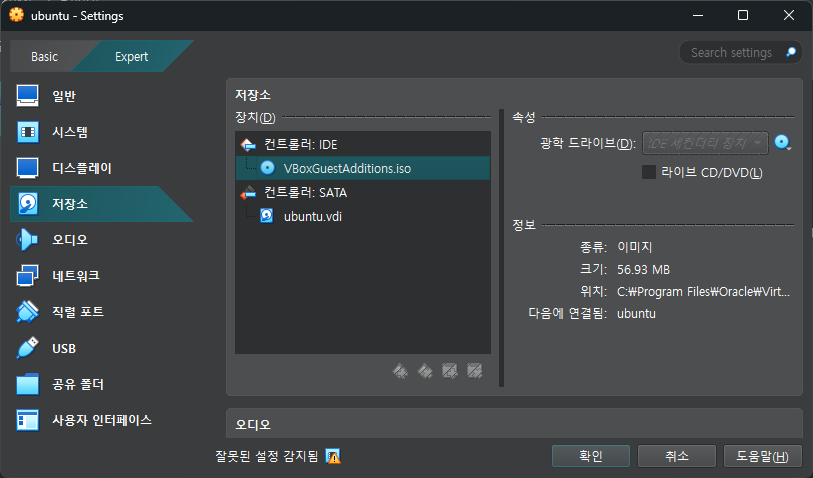The height and width of the screenshot is (478, 813).
Task: Click the 이미지 type value
Action: pyautogui.click(x=635, y=247)
